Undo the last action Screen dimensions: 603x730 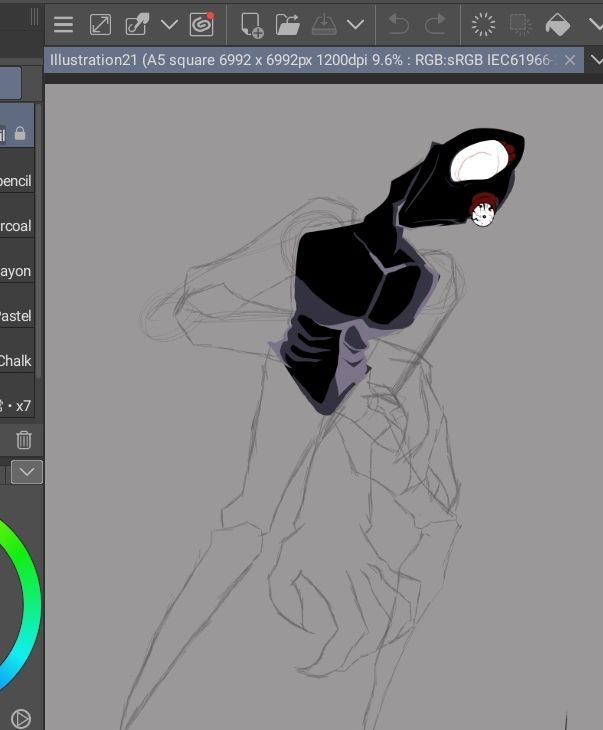[399, 24]
